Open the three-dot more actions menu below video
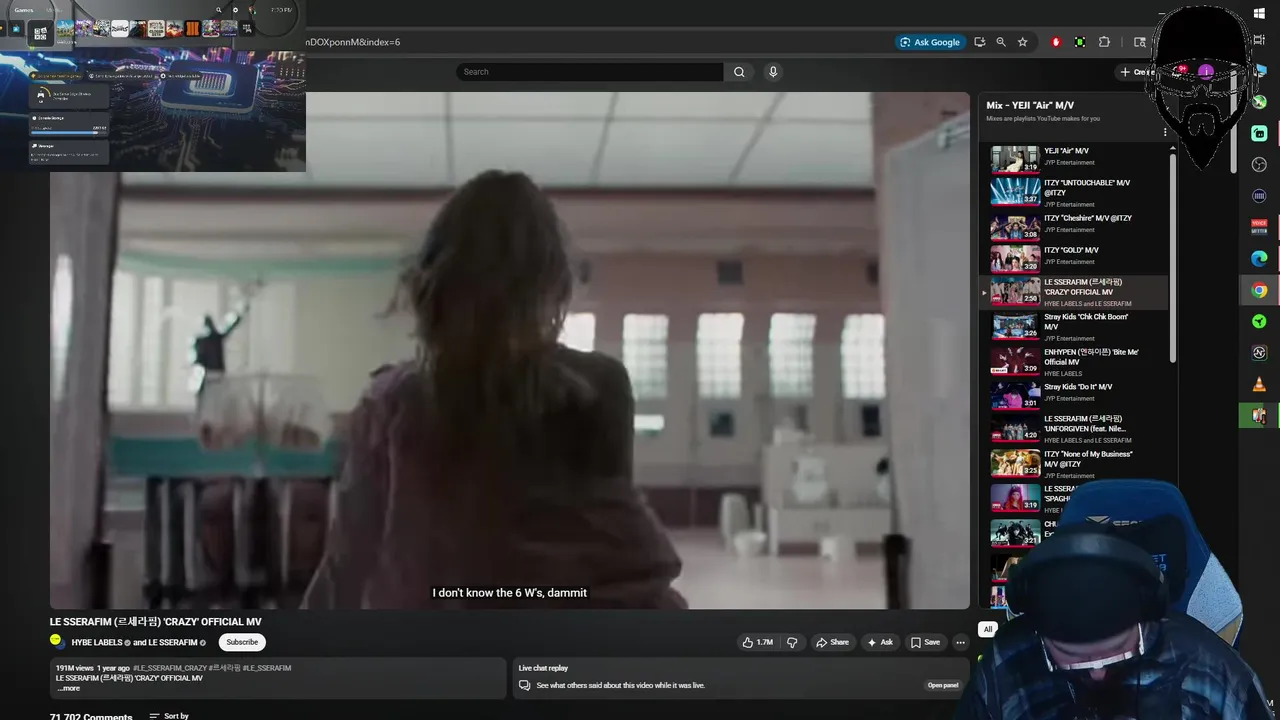The image size is (1280, 720). [960, 642]
